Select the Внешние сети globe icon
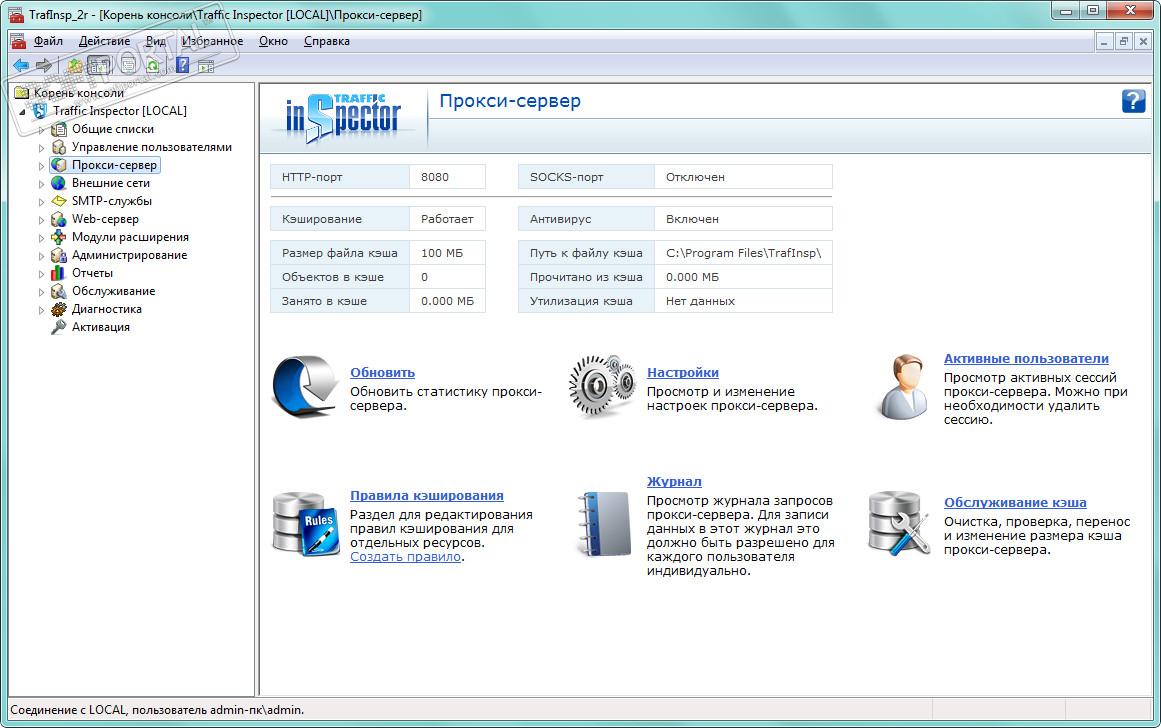This screenshot has height=728, width=1161. 58,183
